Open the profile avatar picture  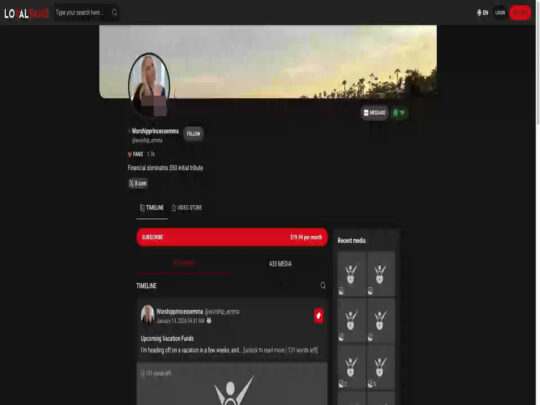(149, 85)
